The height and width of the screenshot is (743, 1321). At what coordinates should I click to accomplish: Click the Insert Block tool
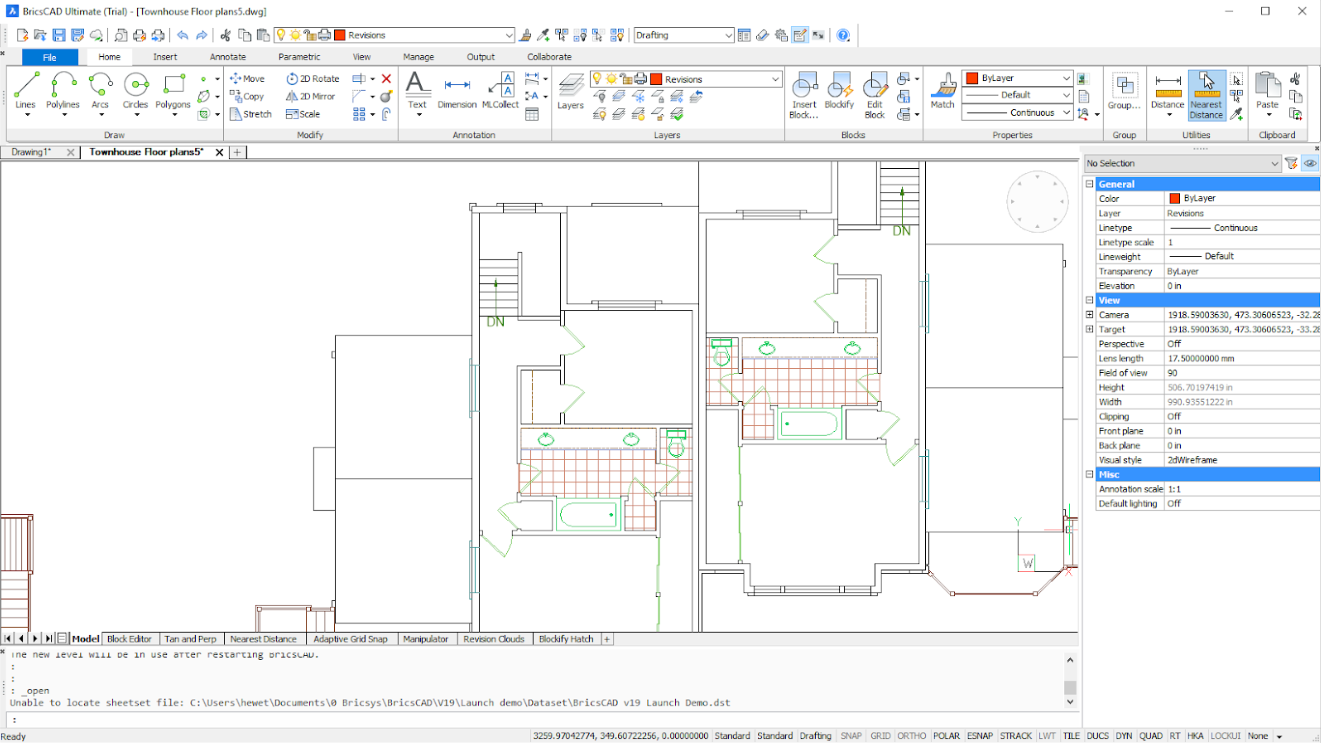(x=804, y=95)
